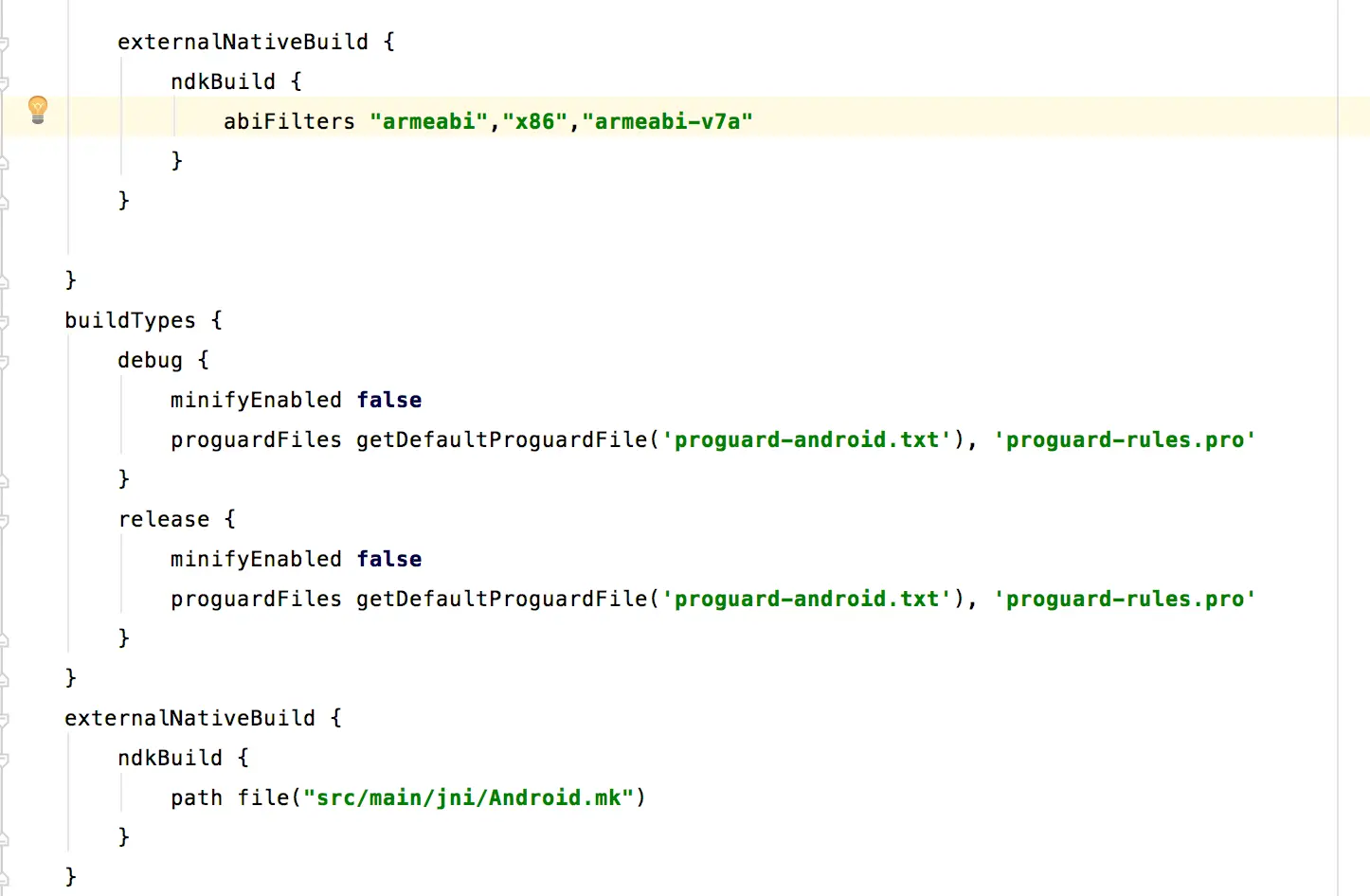Click getDefaultProguardFile in the release block
Image resolution: width=1370 pixels, height=896 pixels.
(501, 599)
